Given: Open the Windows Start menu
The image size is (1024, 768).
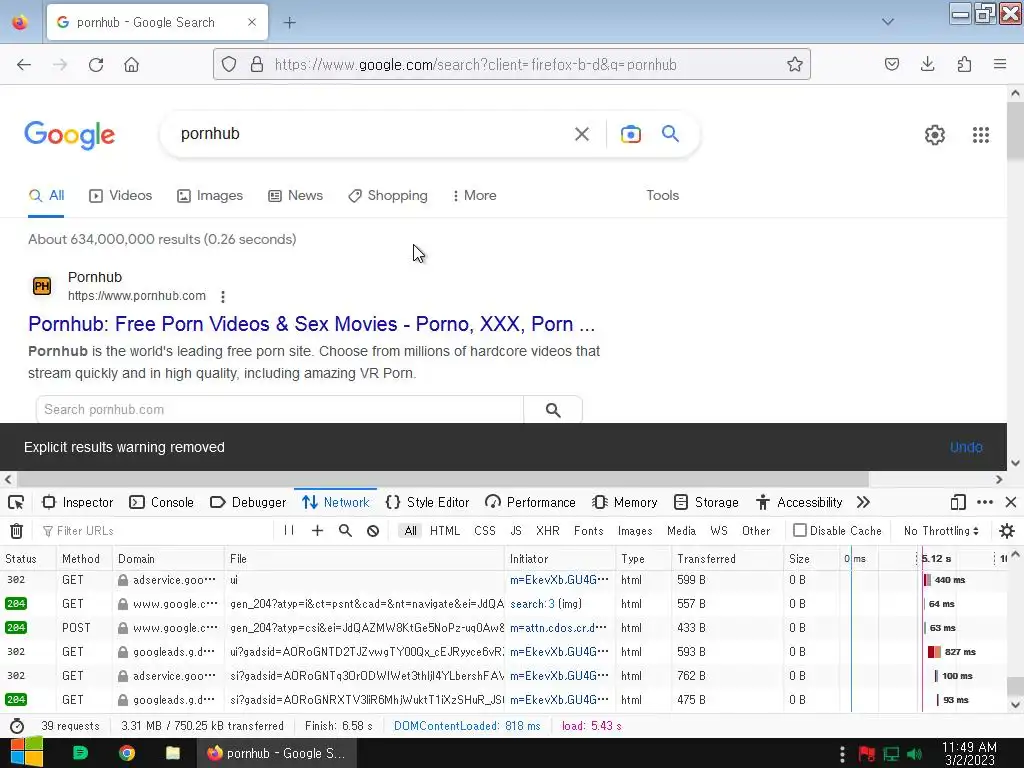Looking at the screenshot, I should (26, 753).
